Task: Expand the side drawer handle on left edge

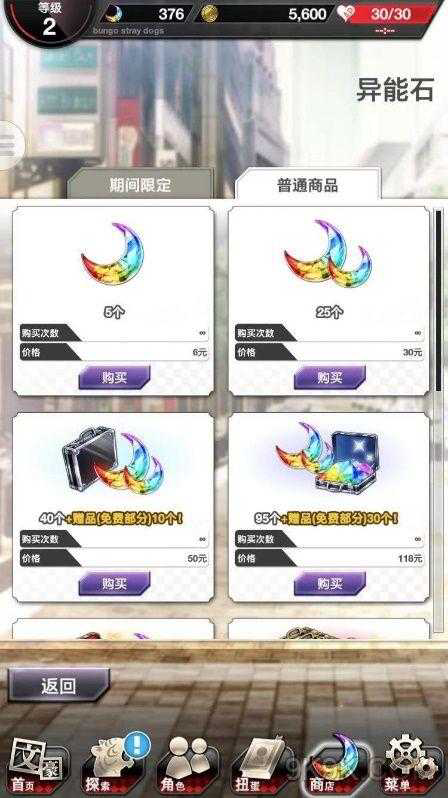Action: [10, 146]
